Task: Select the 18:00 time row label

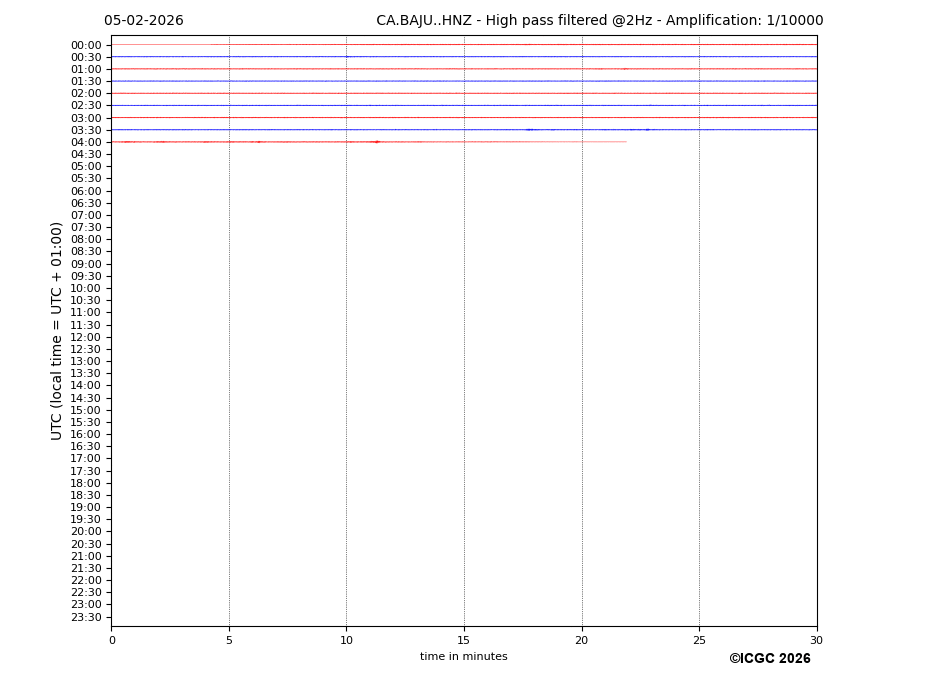Action: (x=86, y=483)
